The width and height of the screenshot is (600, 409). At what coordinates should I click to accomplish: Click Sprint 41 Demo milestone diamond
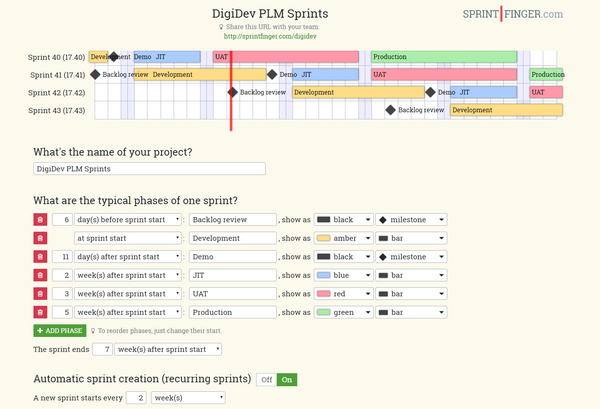click(x=272, y=74)
